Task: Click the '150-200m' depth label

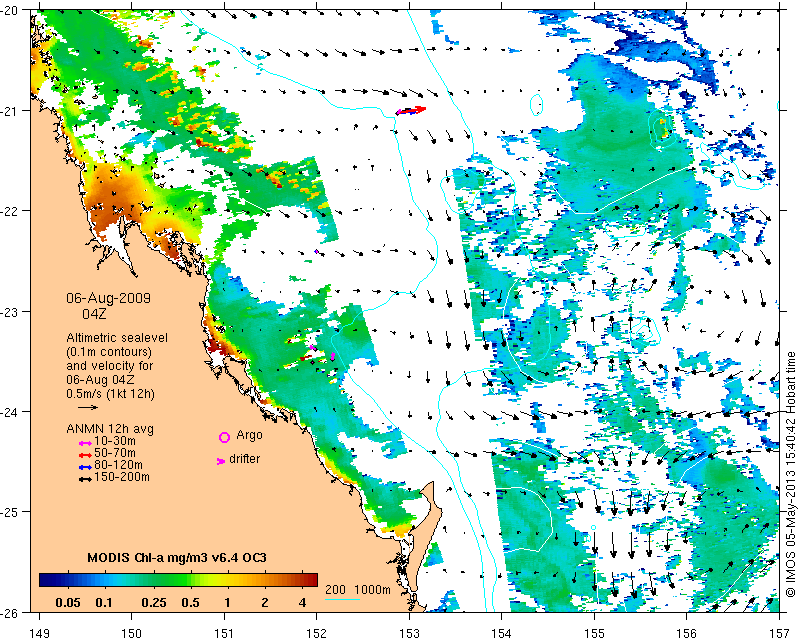Action: click(122, 477)
